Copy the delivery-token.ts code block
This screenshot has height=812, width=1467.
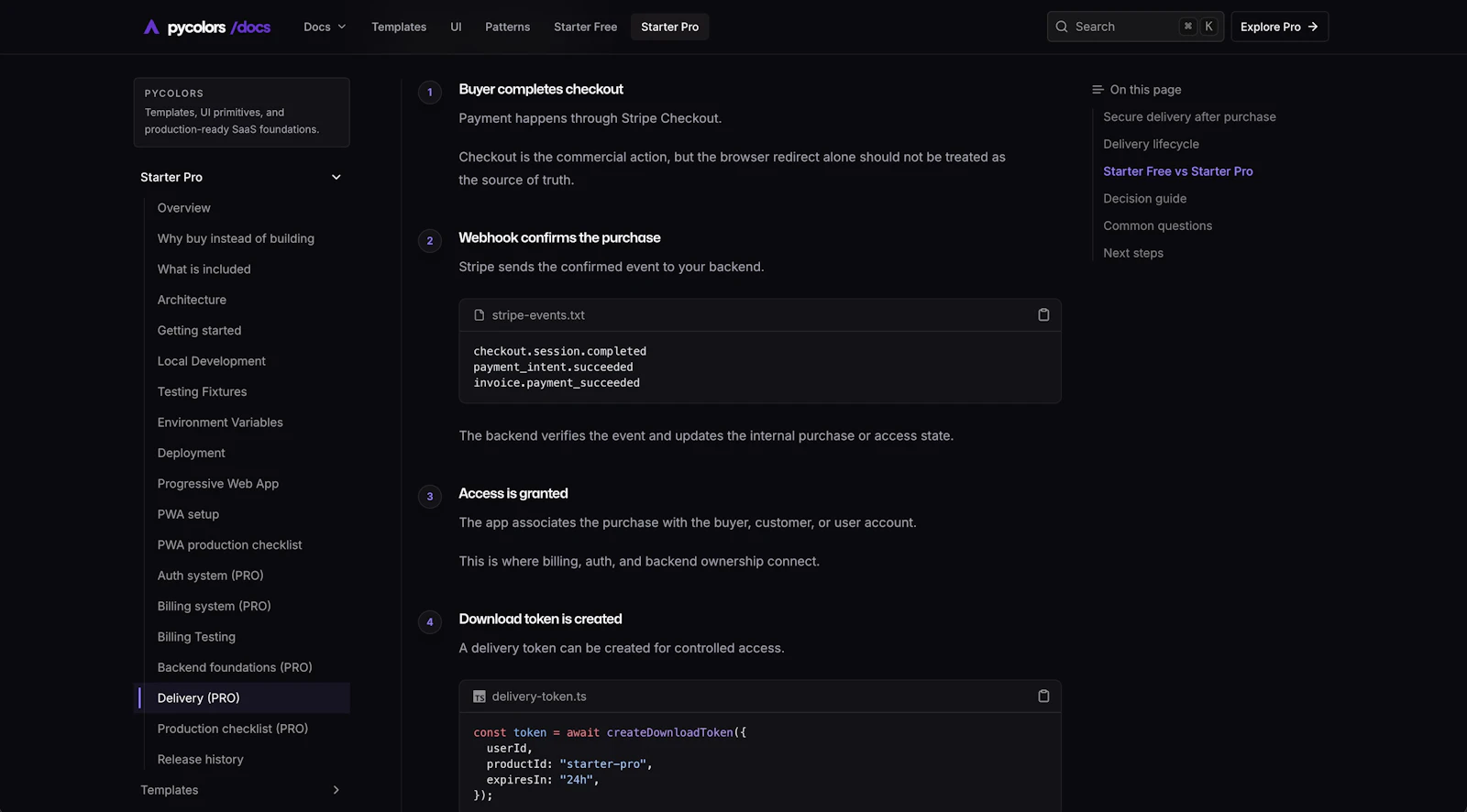[x=1043, y=696]
